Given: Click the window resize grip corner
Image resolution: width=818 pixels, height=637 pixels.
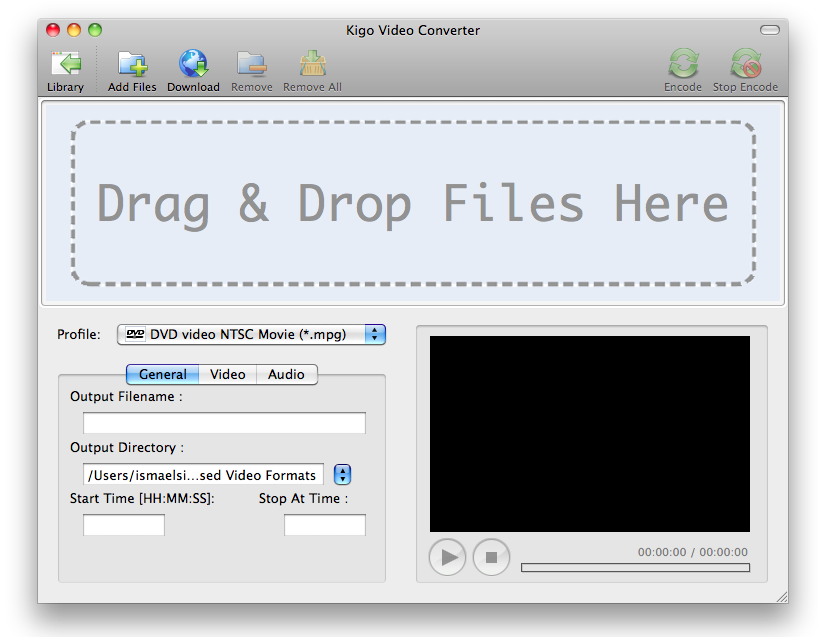Looking at the screenshot, I should [781, 597].
